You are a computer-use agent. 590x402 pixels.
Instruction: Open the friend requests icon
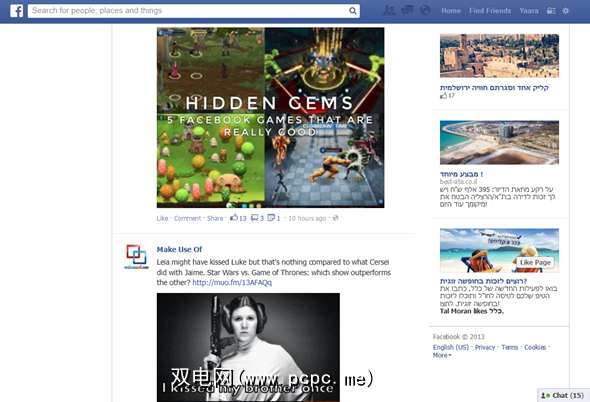pos(389,11)
